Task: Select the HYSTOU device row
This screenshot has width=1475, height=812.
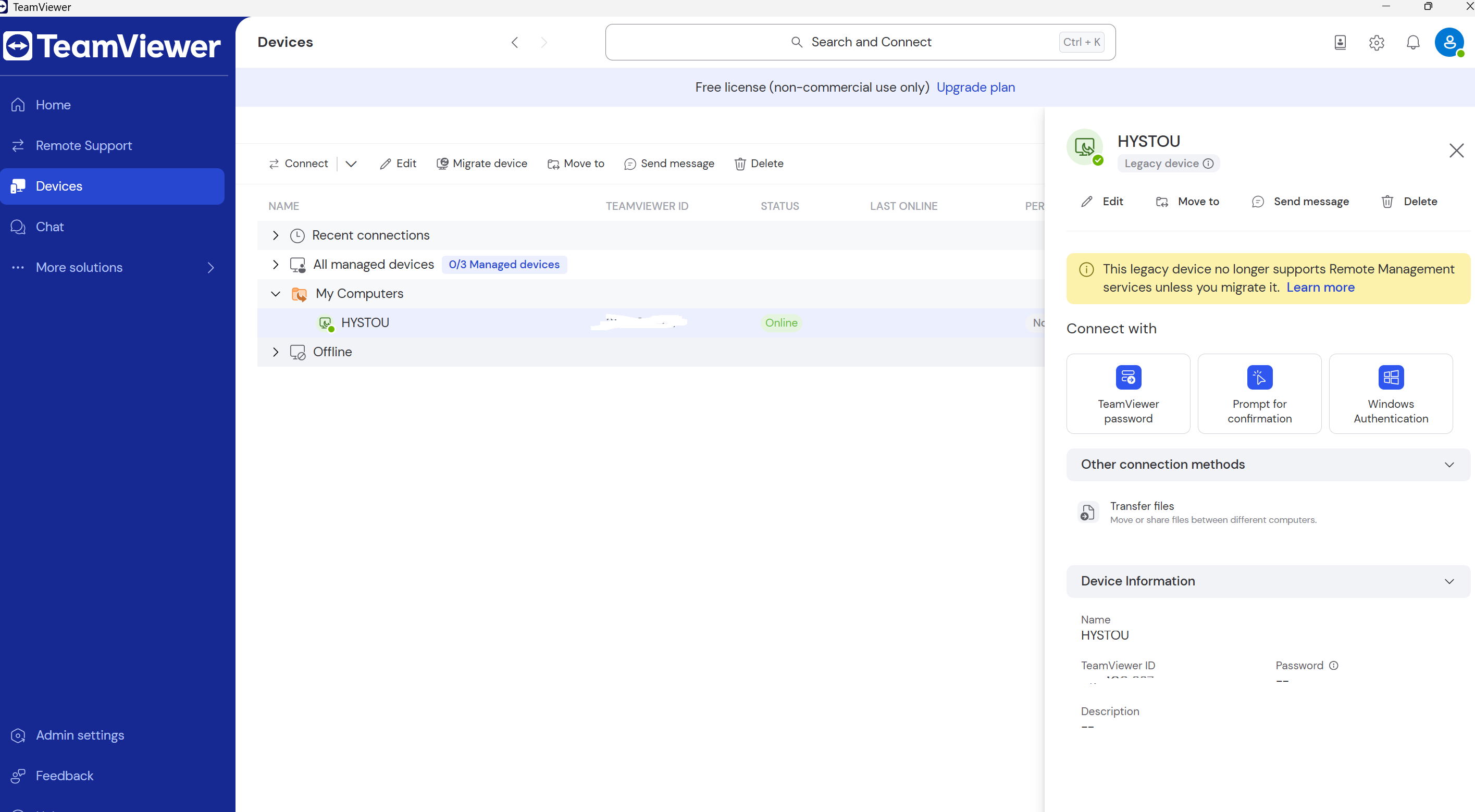Action: pos(650,323)
